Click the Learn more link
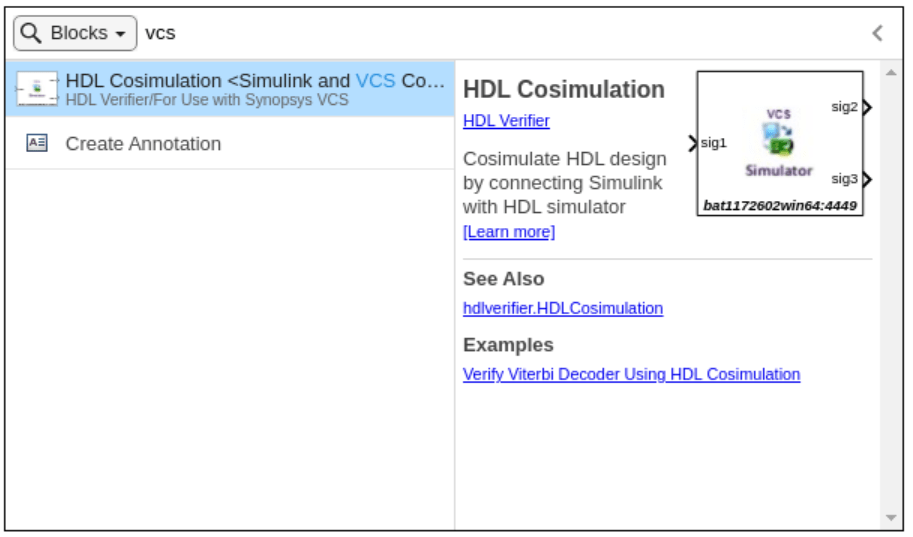 pyautogui.click(x=509, y=232)
